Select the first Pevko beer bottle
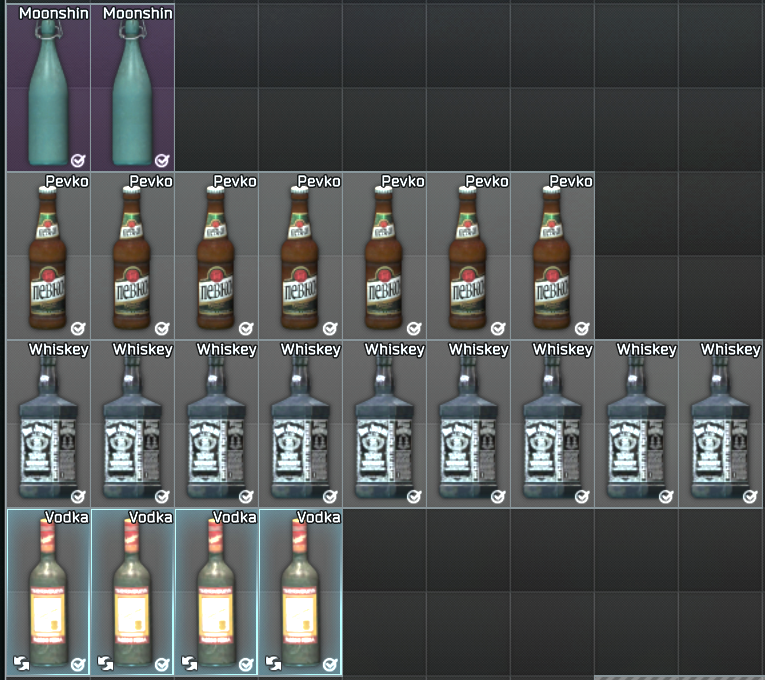This screenshot has width=765, height=680. pos(48,255)
